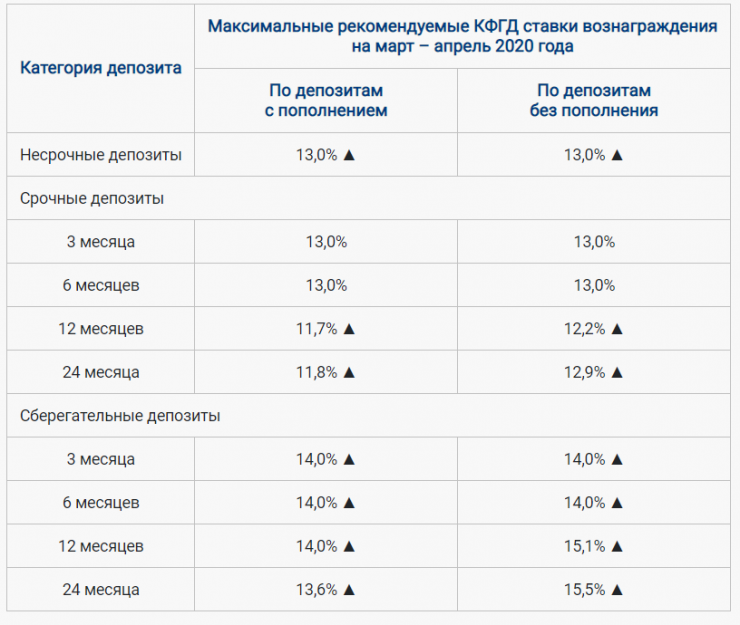740x625 pixels.
Task: Click the Категория депозита column header
Action: pyautogui.click(x=101, y=68)
